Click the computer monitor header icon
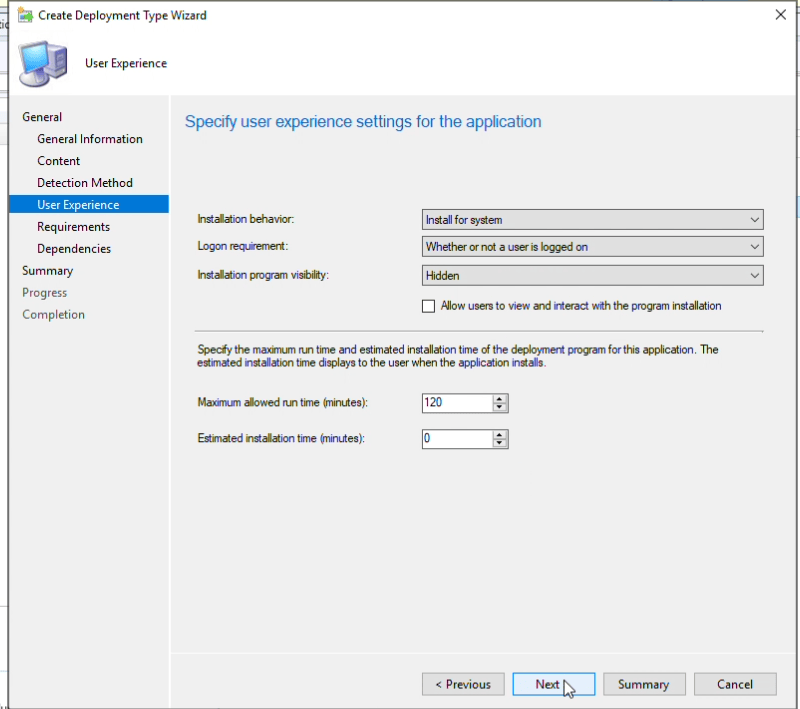The width and height of the screenshot is (800, 709). [x=43, y=64]
